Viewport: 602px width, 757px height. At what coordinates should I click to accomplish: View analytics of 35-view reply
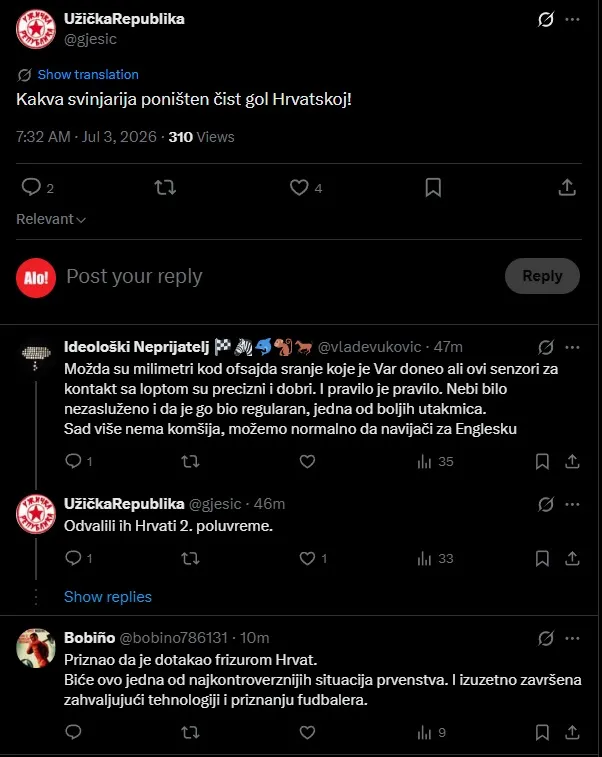pos(435,462)
